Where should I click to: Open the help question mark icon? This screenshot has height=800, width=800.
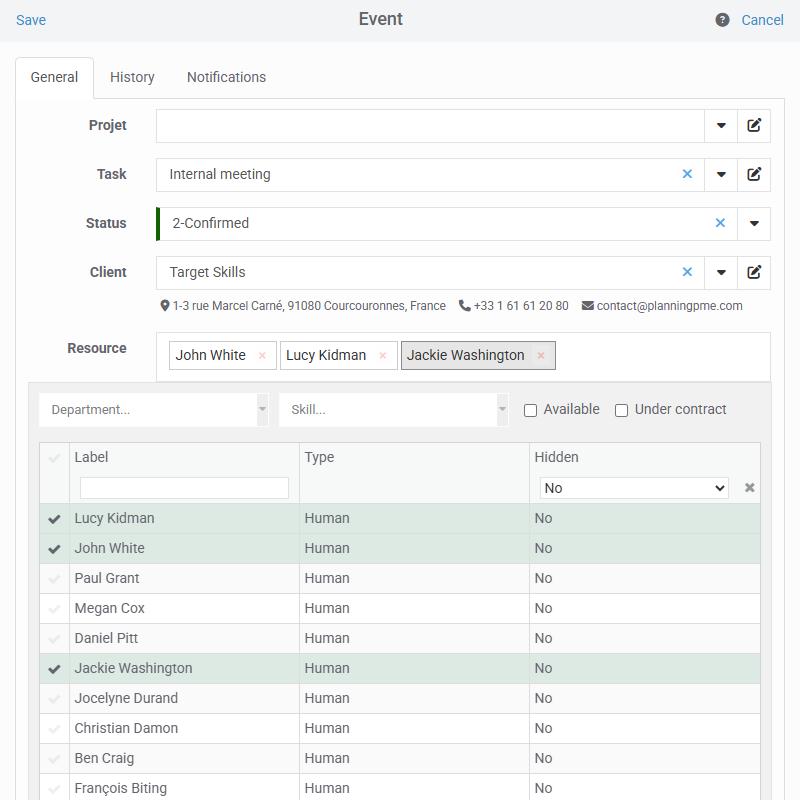tap(722, 20)
